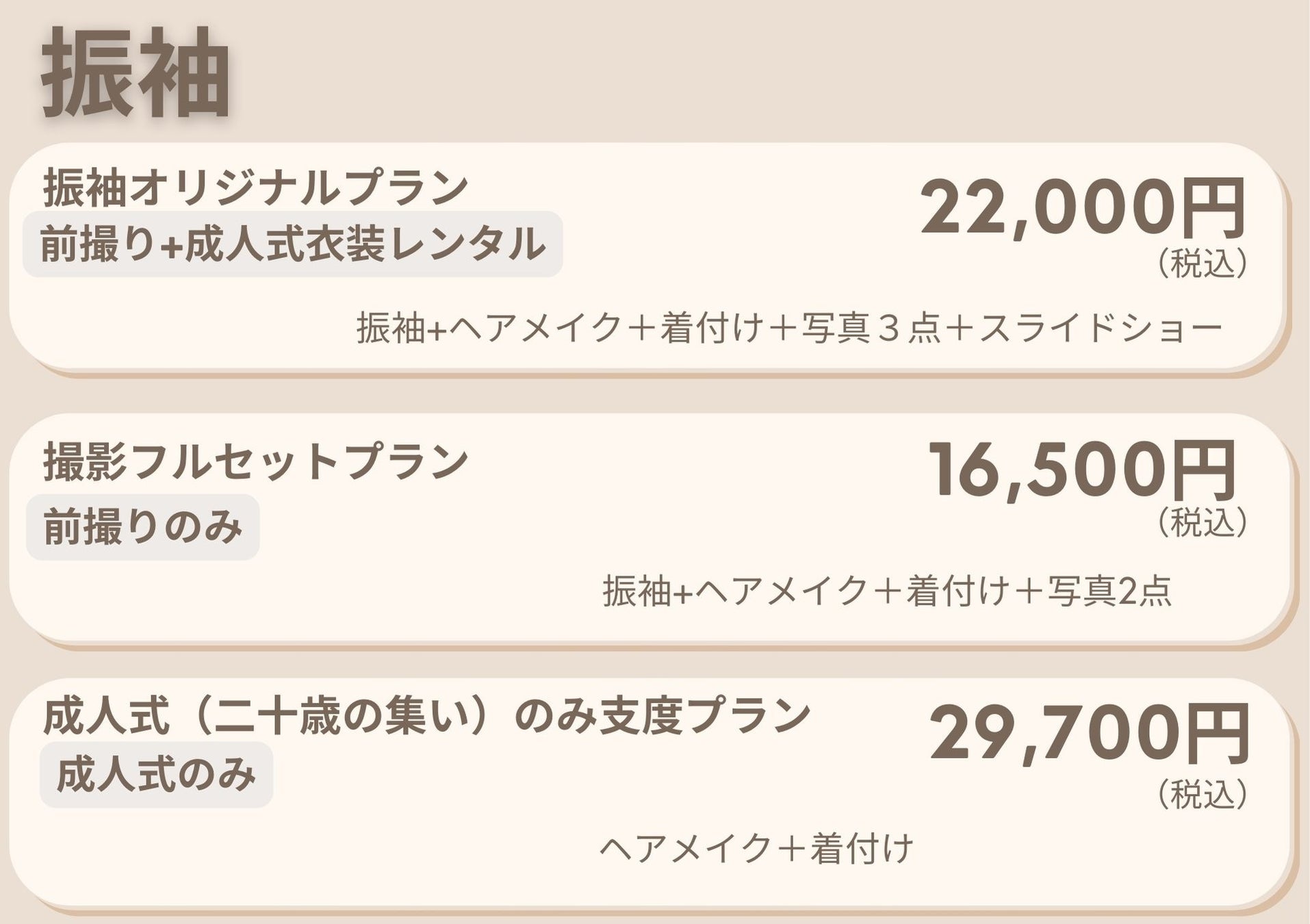Viewport: 1310px width, 924px height.
Task: Click the 16,500円 price
Action: 1082,470
